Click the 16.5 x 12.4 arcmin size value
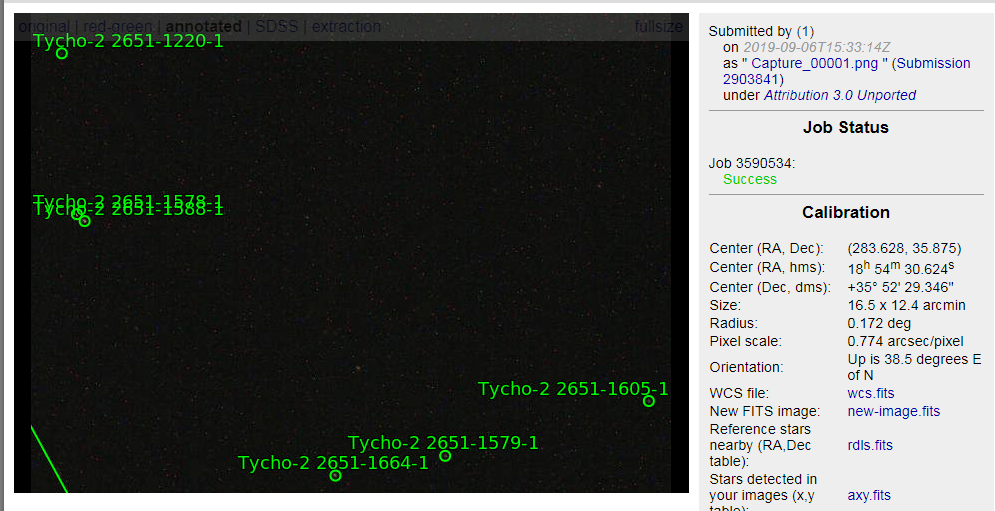This screenshot has width=995, height=511. [x=906, y=305]
